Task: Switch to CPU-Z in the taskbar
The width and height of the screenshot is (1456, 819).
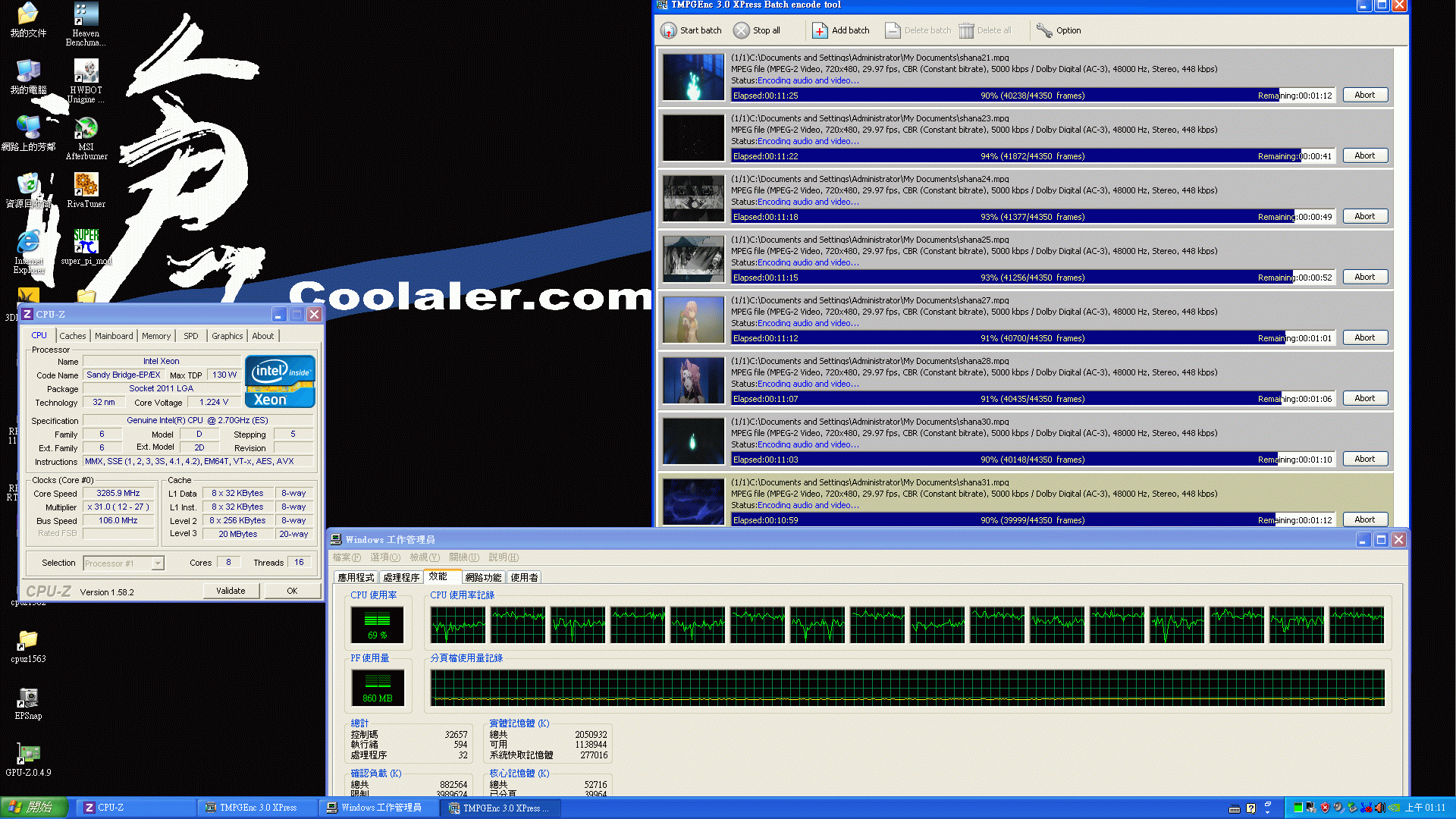Action: [136, 808]
